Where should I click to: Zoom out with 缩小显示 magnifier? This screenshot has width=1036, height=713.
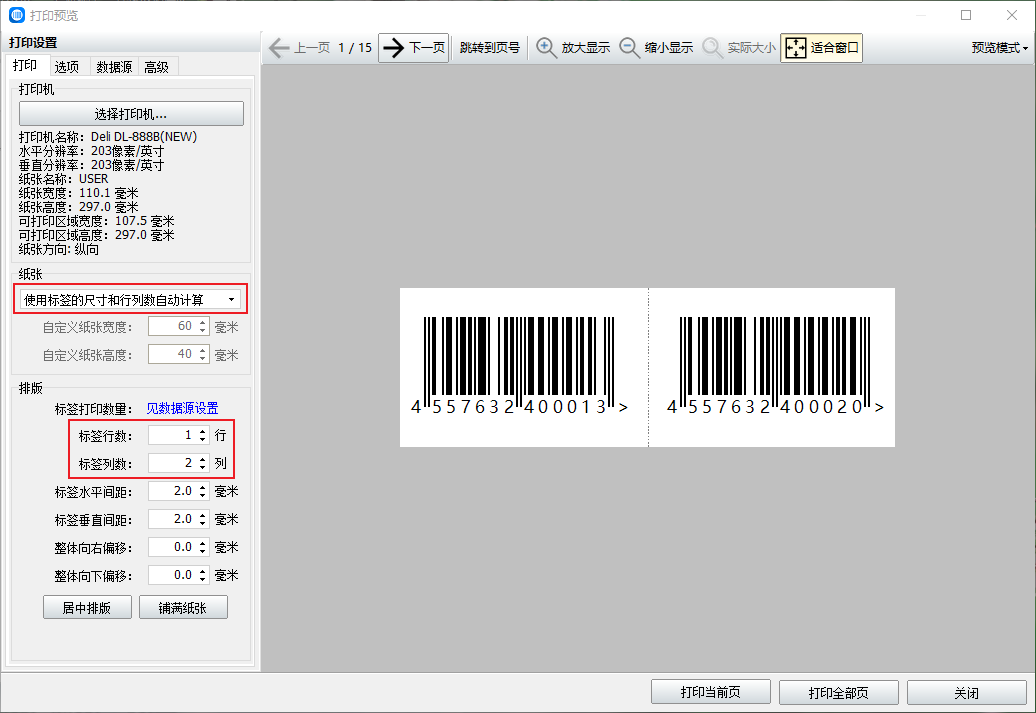656,48
